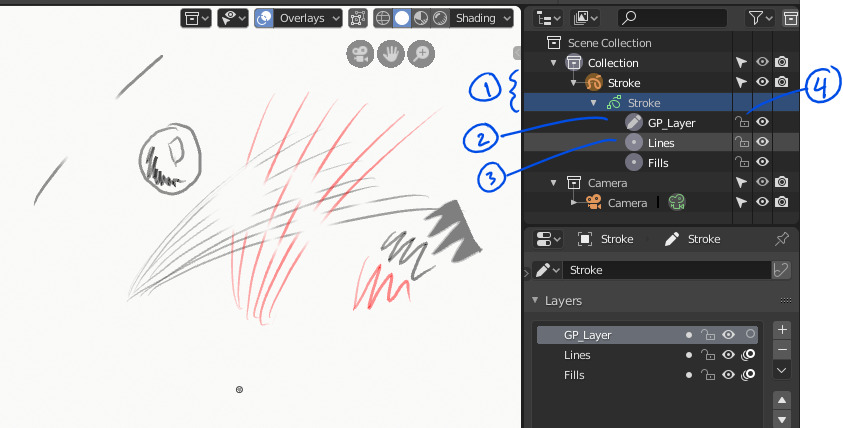Select wireframe viewport shading mode
This screenshot has height=428, width=843.
click(x=382, y=18)
